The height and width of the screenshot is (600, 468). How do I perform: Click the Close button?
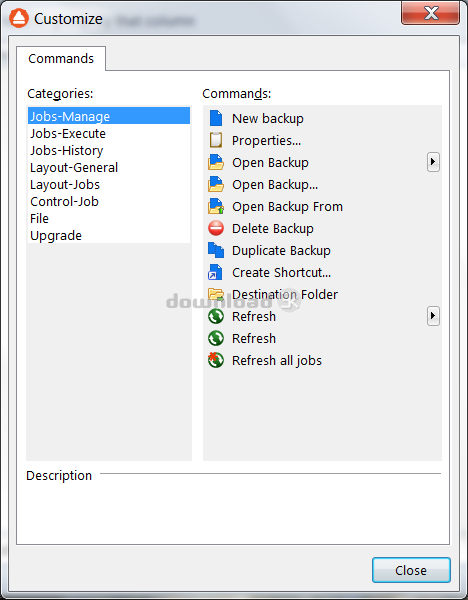click(411, 570)
